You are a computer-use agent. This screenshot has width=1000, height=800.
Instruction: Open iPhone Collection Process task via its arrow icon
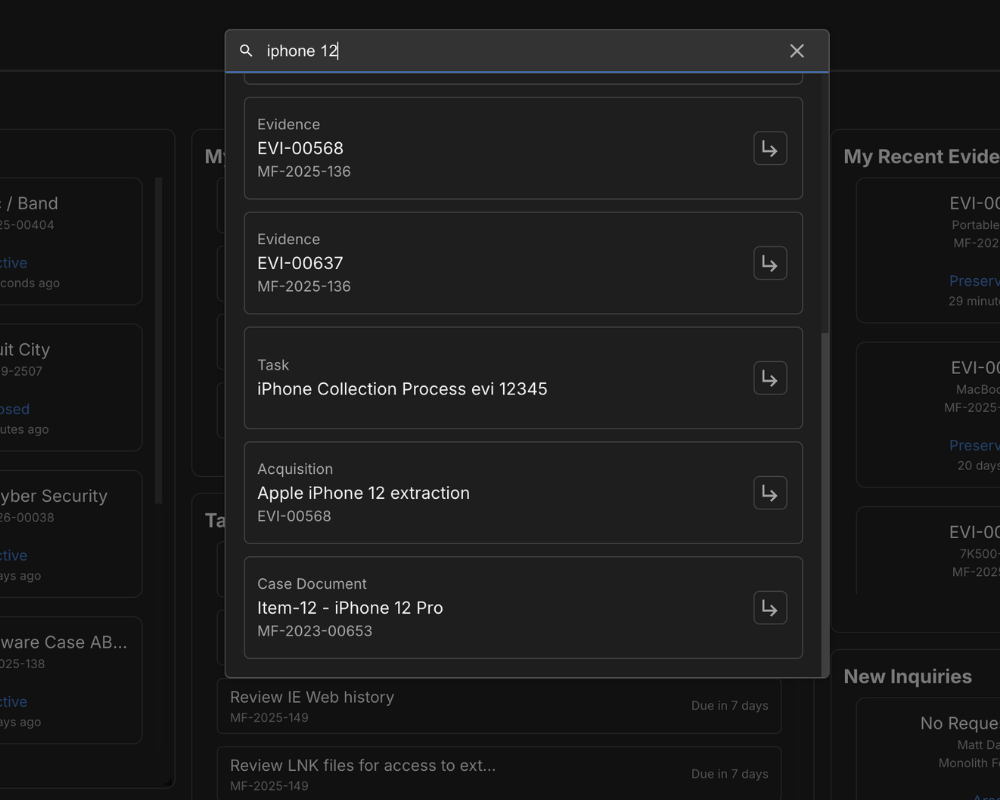770,378
